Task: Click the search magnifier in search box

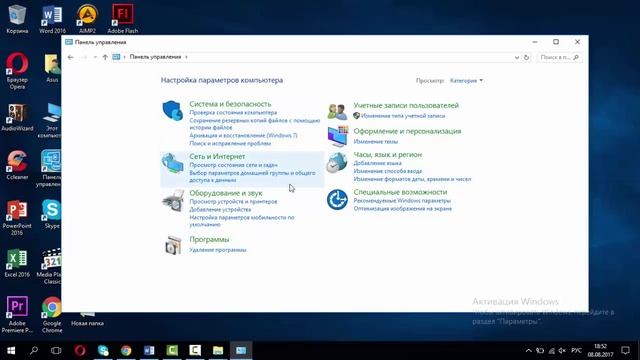Action: click(x=576, y=58)
